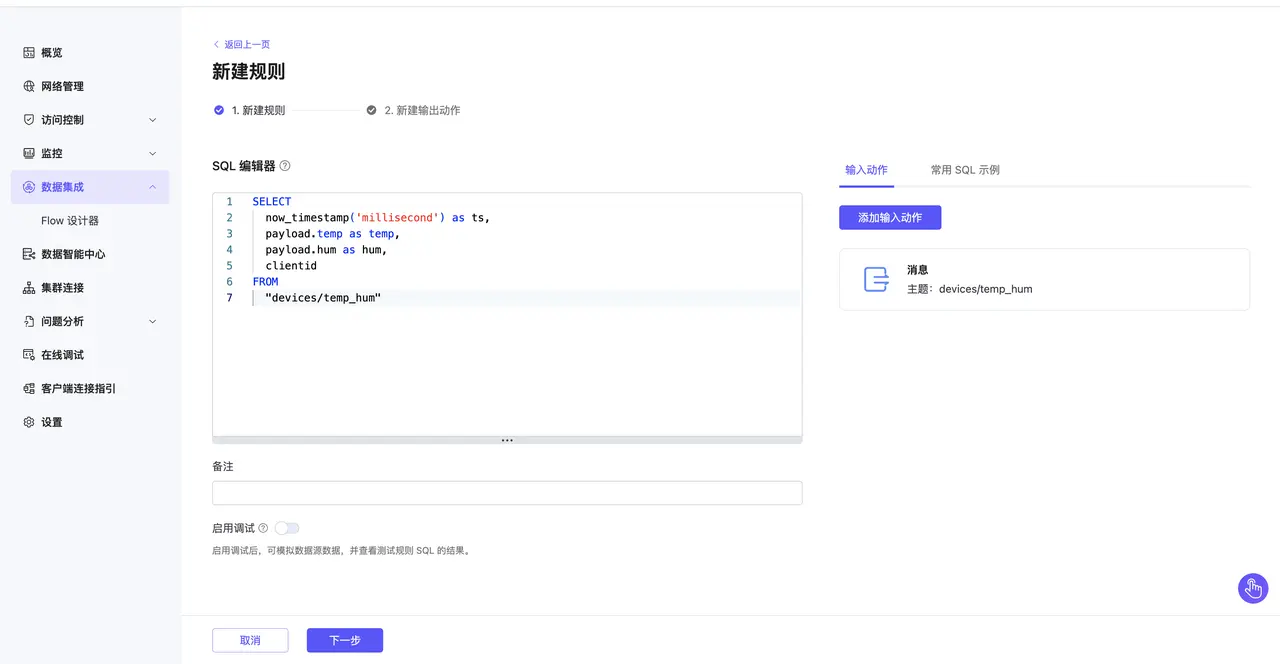Click the 启用调试 help tooltip icon
The width and height of the screenshot is (1280, 664).
click(x=263, y=528)
